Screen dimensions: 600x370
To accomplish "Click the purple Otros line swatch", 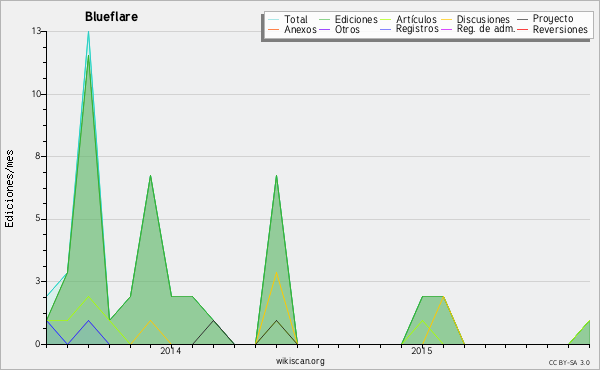I will click(x=324, y=29).
